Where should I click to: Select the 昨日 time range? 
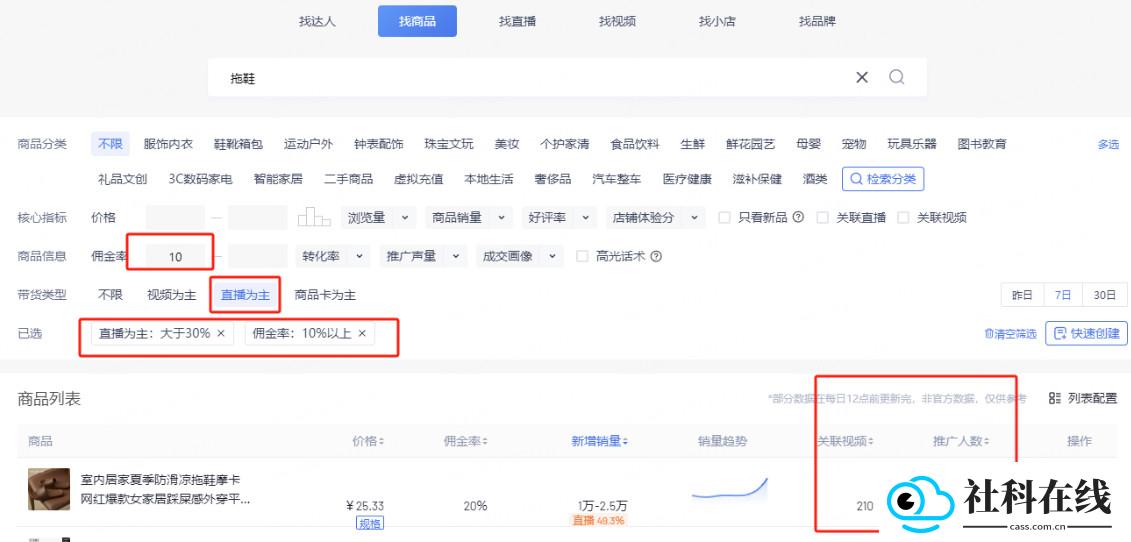pyautogui.click(x=1022, y=294)
